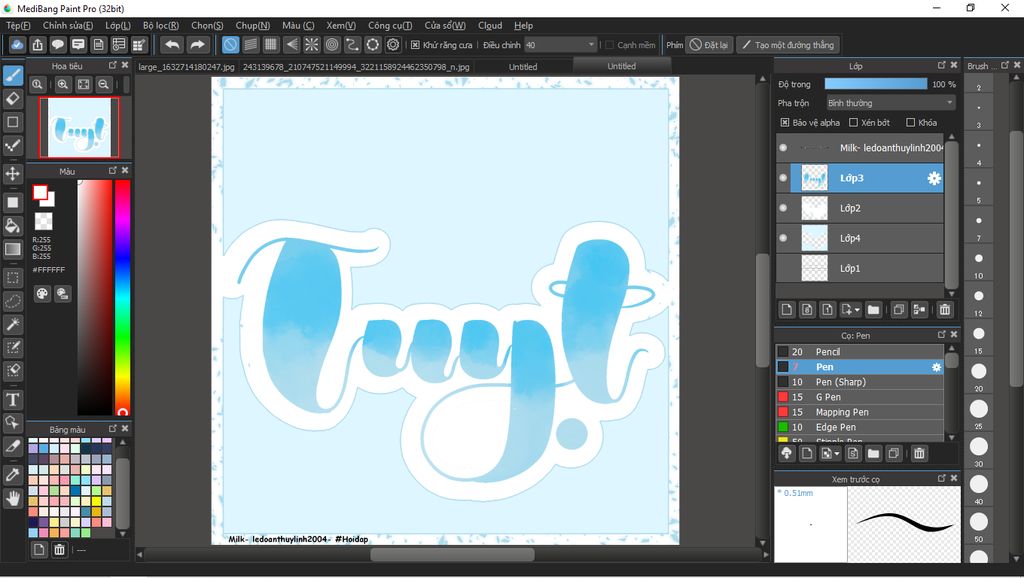Click Tạo một đường thẳng button
Image resolution: width=1024 pixels, height=578 pixels.
788,45
